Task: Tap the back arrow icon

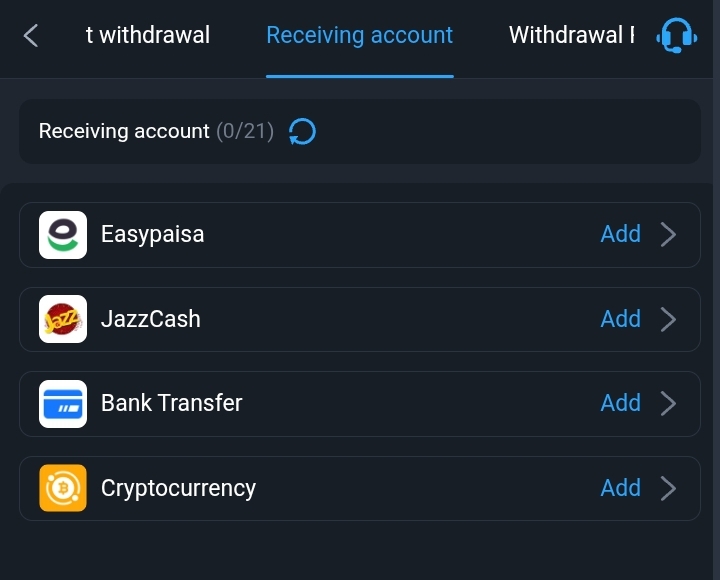Action: [x=31, y=36]
